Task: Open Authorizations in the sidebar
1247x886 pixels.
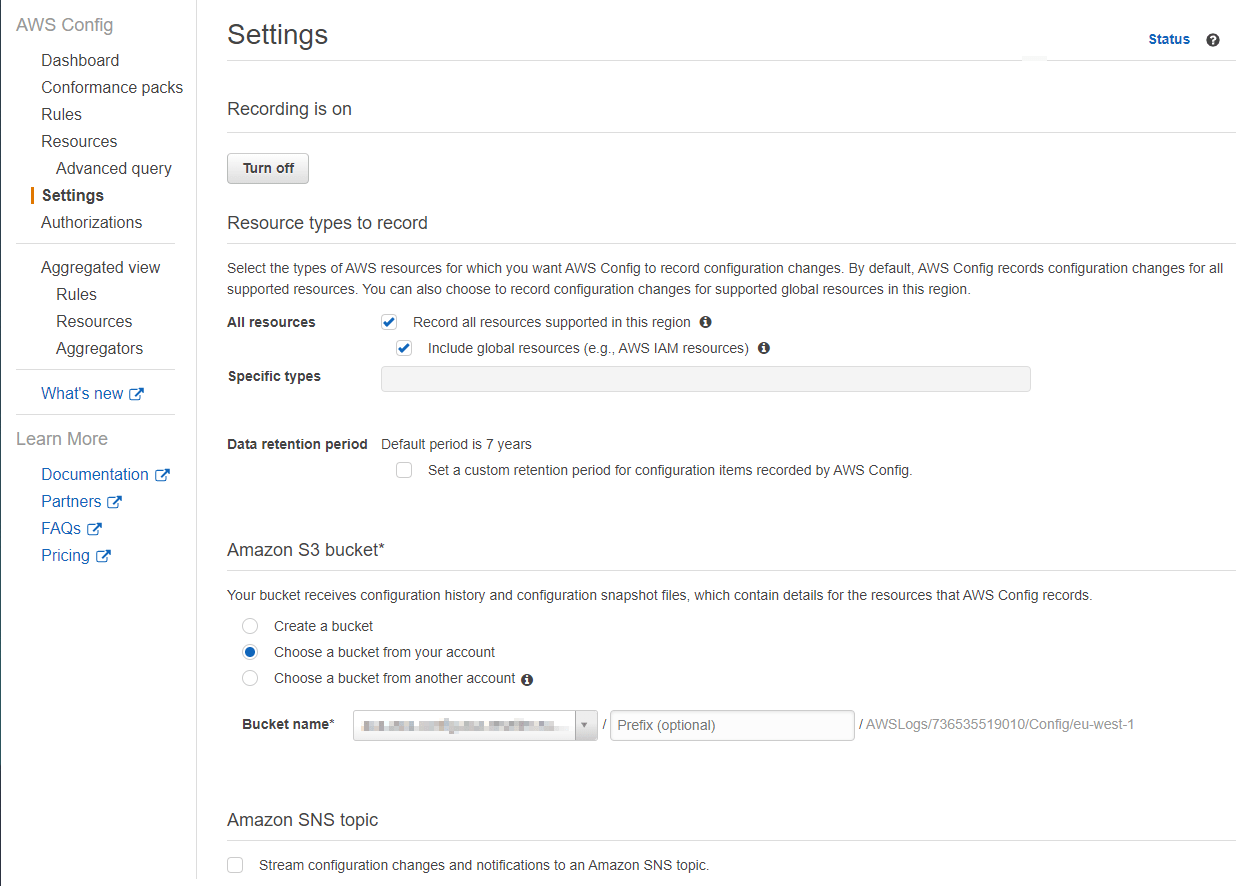Action: tap(91, 222)
